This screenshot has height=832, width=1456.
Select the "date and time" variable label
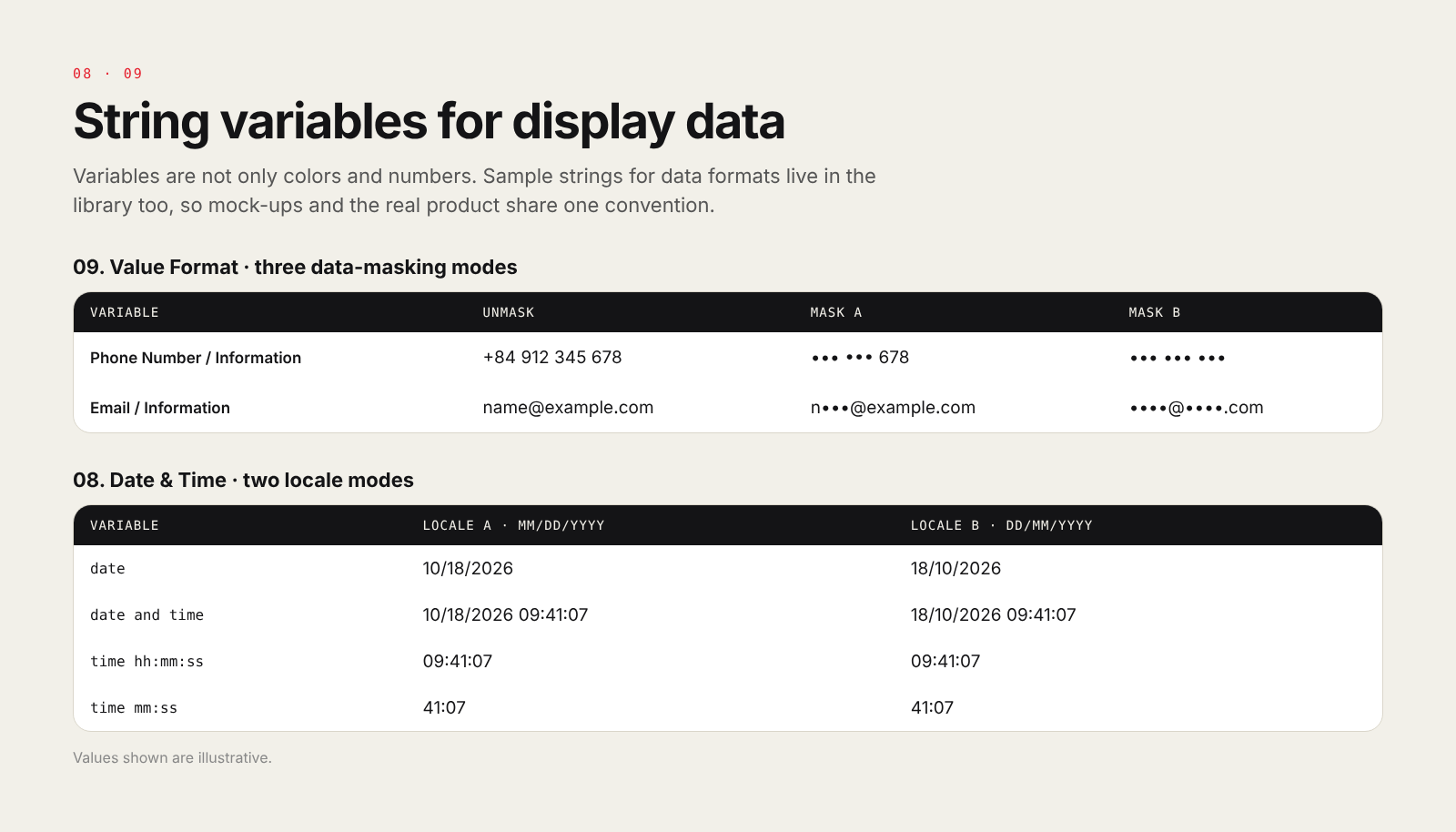tap(147, 614)
